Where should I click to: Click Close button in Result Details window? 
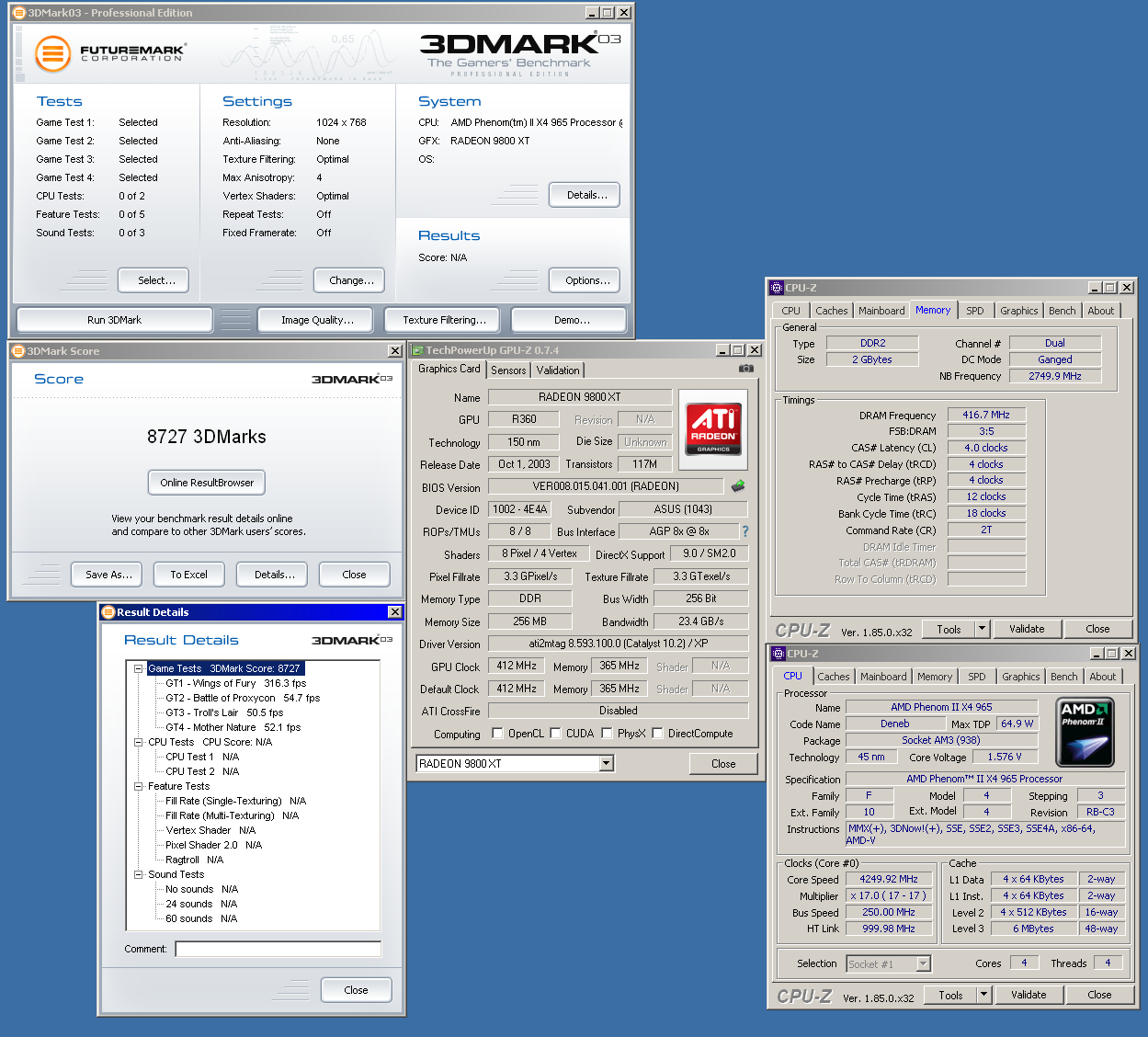point(356,990)
